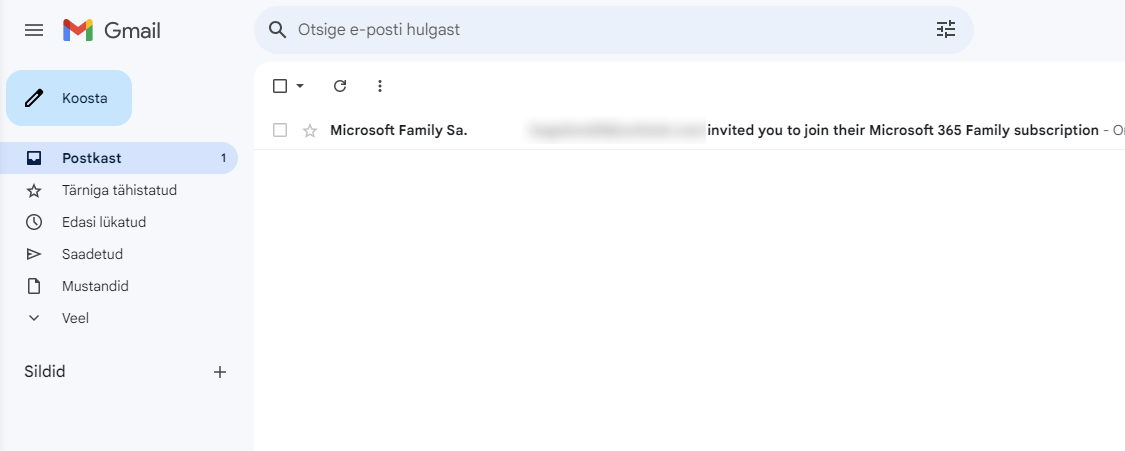
Task: Click the search magnifier icon
Action: (x=277, y=29)
